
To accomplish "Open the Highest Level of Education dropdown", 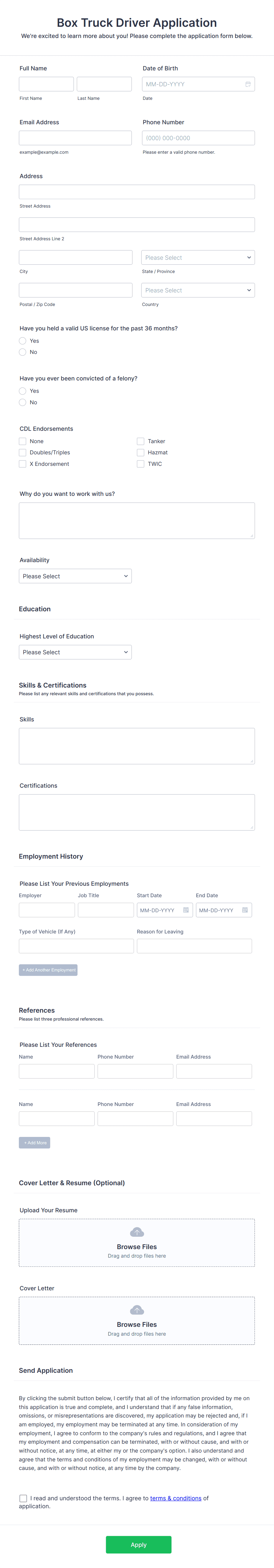I will coord(75,652).
